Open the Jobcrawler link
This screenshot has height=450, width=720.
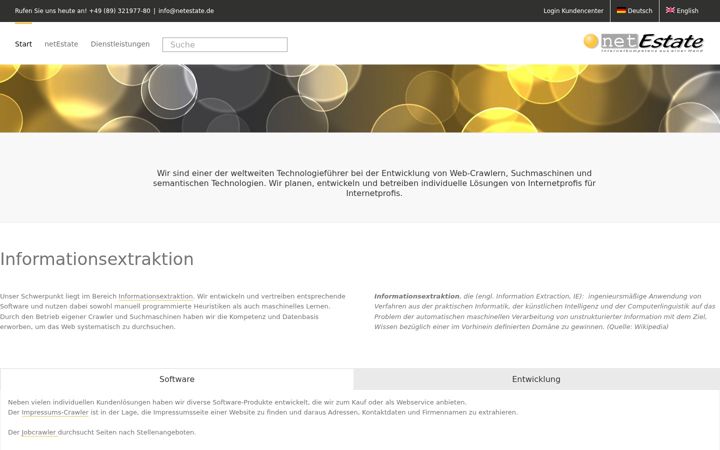tap(39, 432)
